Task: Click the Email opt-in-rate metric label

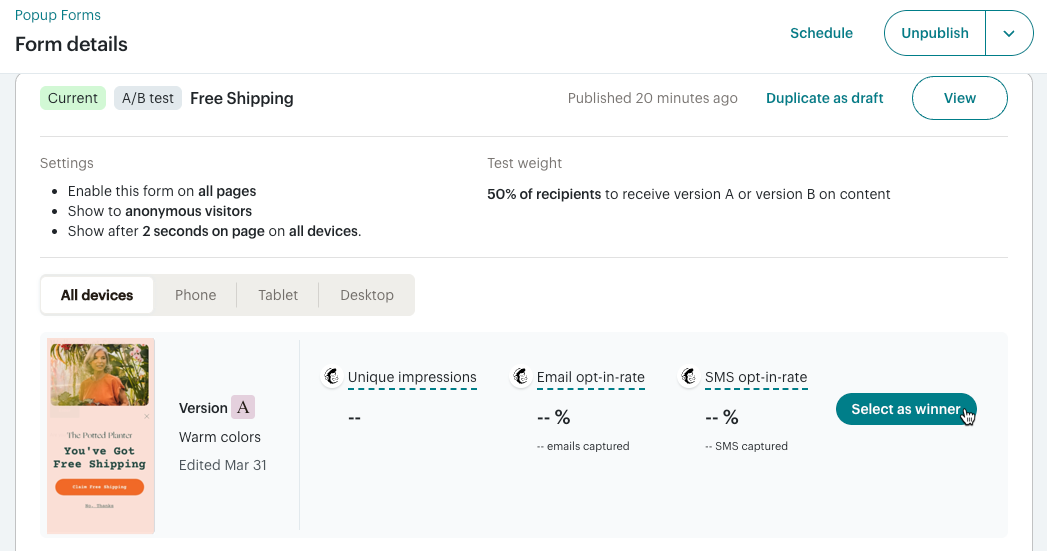Action: click(x=591, y=377)
